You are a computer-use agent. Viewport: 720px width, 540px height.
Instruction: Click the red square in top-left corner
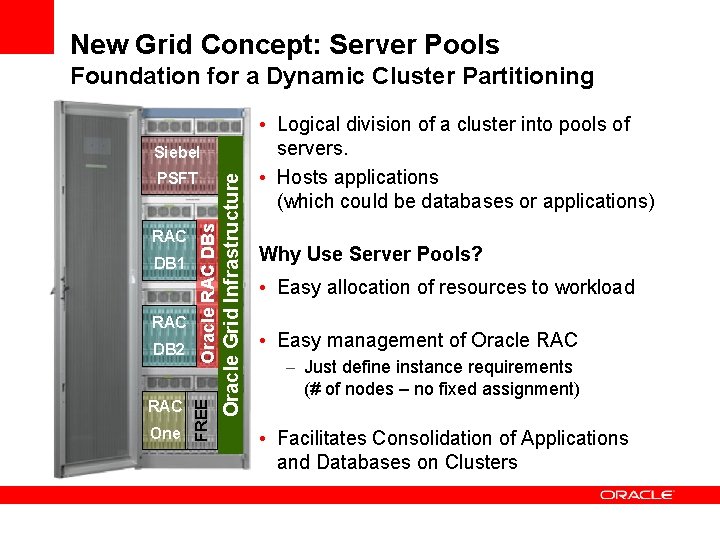[27, 27]
